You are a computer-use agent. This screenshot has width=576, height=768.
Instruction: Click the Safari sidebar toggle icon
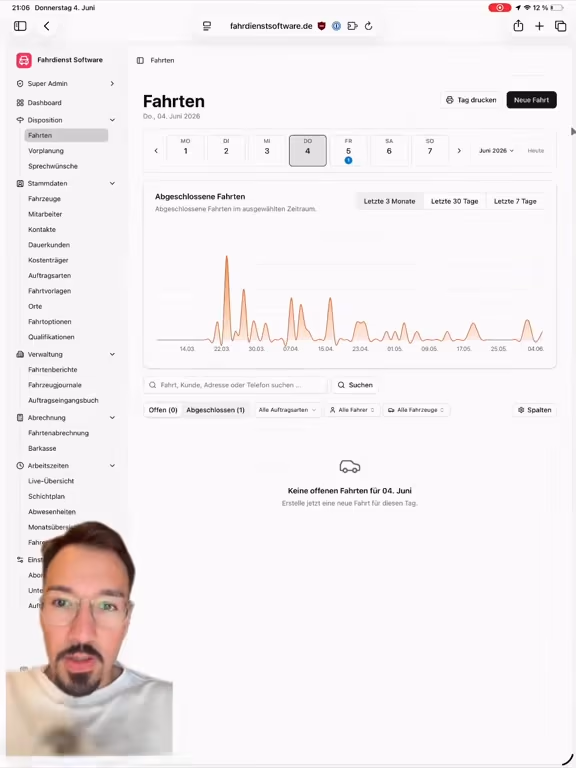[20, 26]
